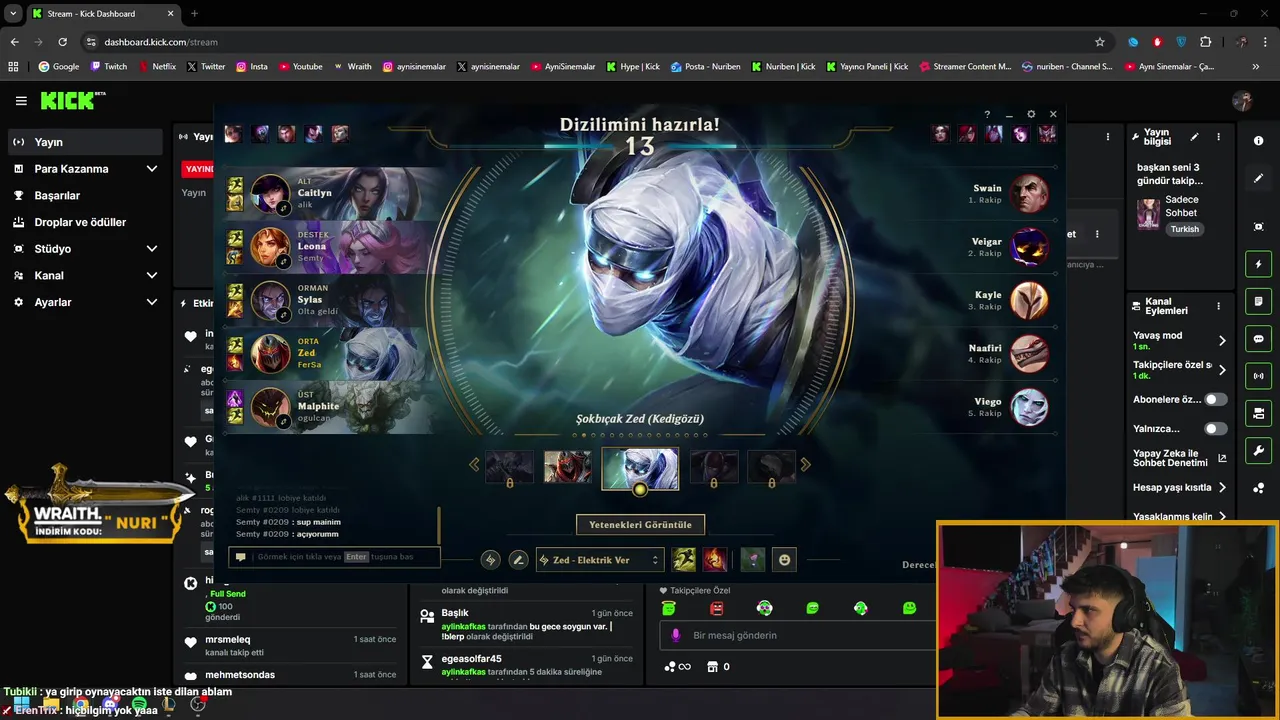Show next skins with right carousel arrow
Image resolution: width=1280 pixels, height=720 pixels.
805,464
